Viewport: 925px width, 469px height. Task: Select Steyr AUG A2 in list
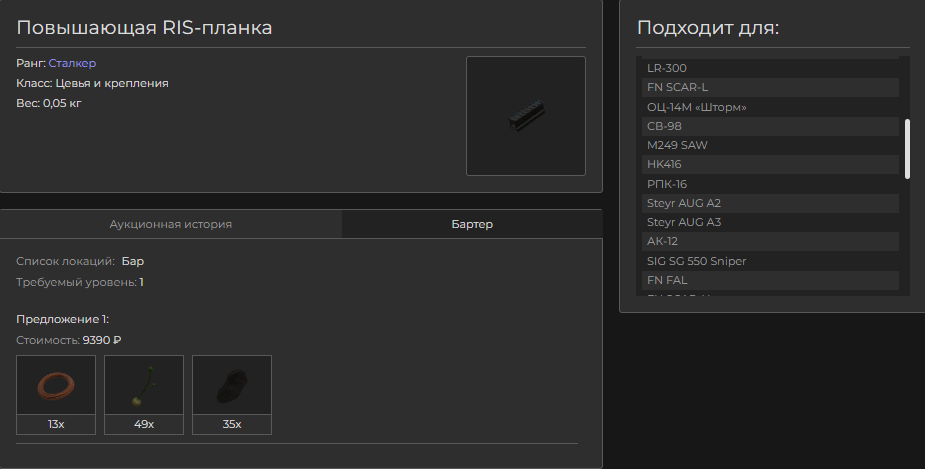tap(770, 203)
